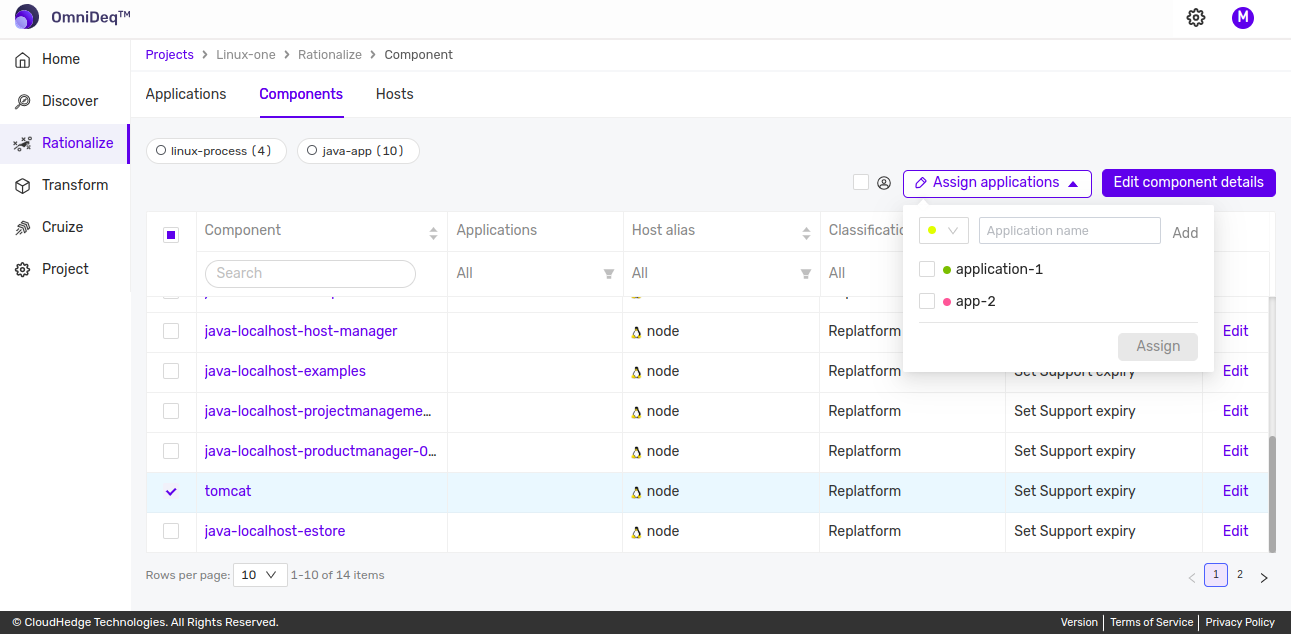Collapse the Assign applications dropdown
Screen dimensions: 1291x634
pos(997,183)
